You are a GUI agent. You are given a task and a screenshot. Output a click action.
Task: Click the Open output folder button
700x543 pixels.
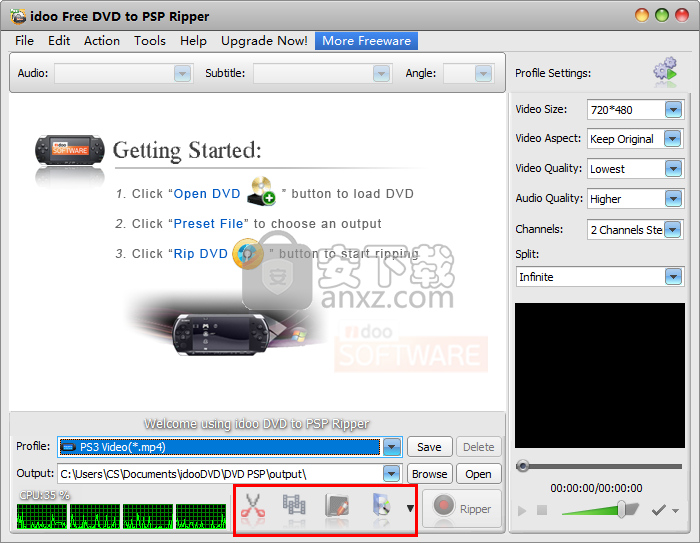479,474
